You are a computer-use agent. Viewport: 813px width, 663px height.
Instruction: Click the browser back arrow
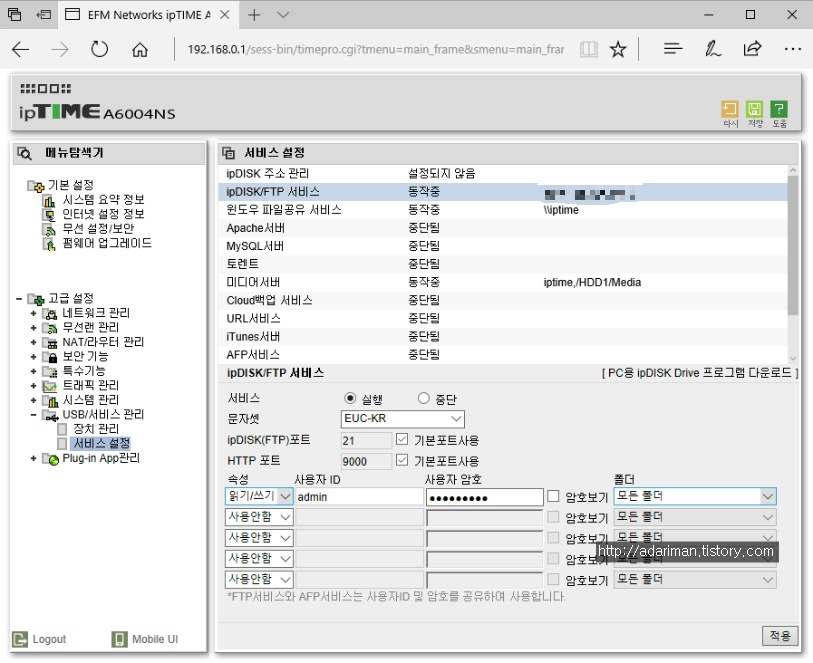(21, 49)
